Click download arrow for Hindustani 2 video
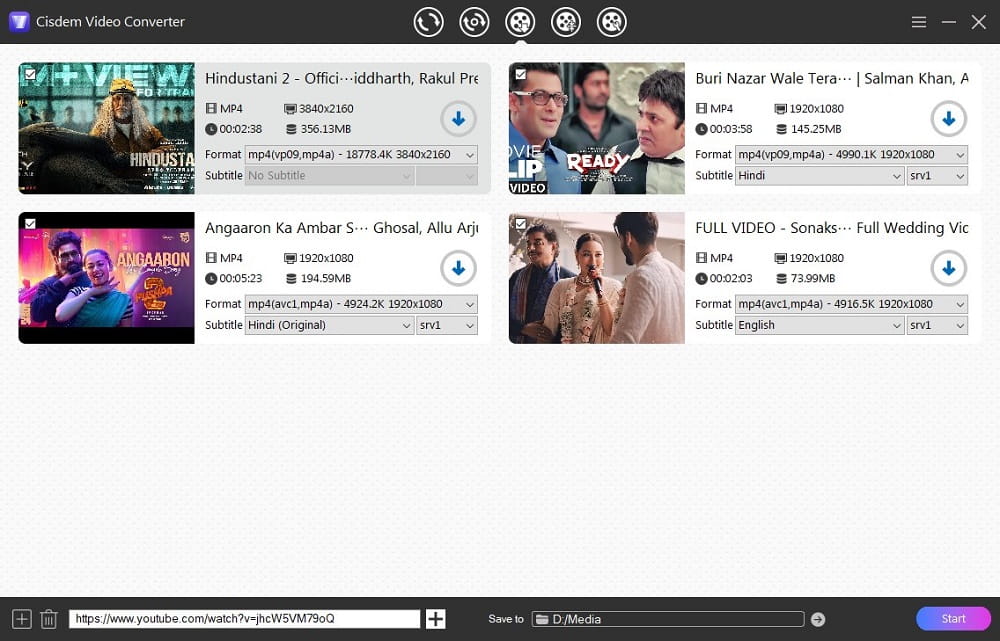Image resolution: width=1000 pixels, height=641 pixels. [458, 119]
